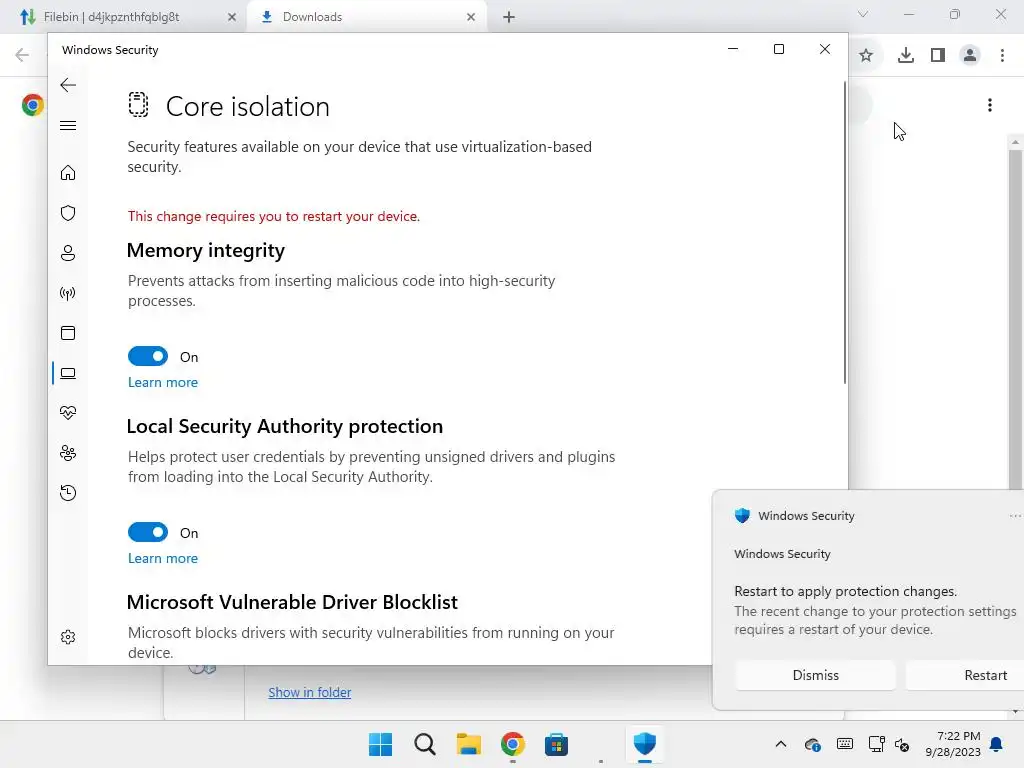Open a new Chrome tab
This screenshot has height=768, width=1024.
point(509,17)
